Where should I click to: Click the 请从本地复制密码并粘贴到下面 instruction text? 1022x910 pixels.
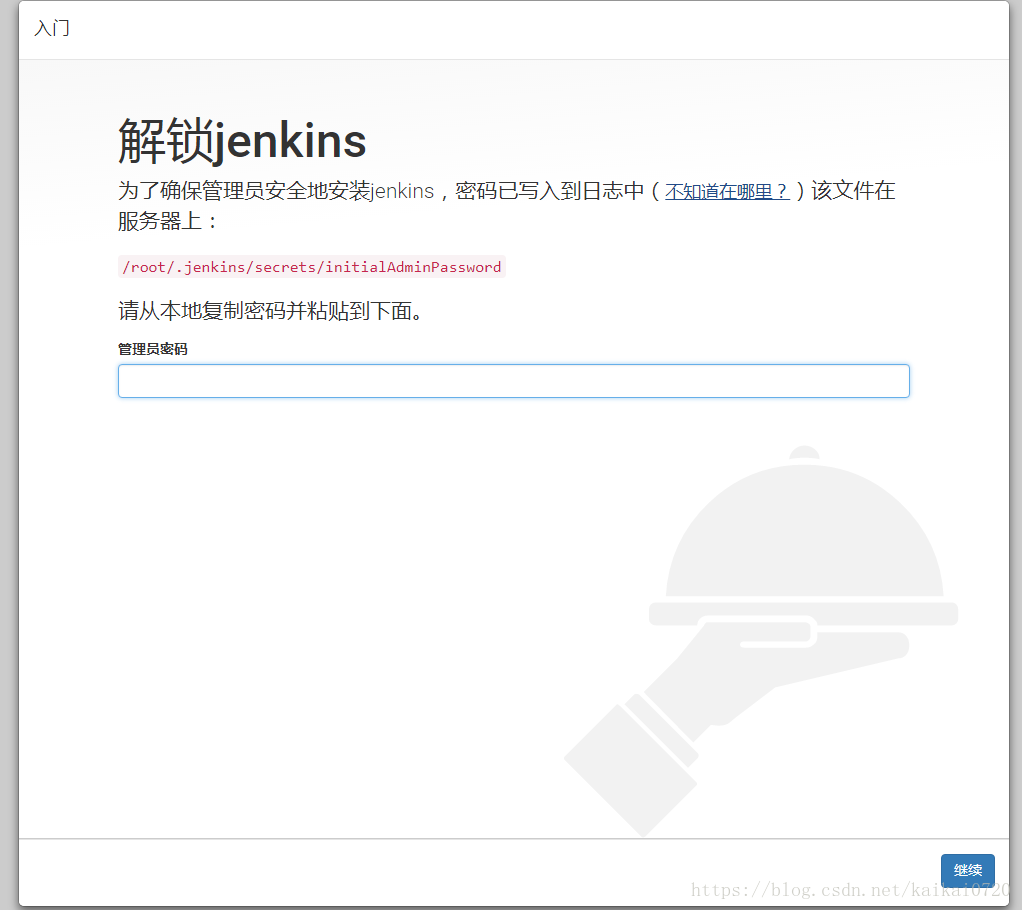tap(270, 311)
